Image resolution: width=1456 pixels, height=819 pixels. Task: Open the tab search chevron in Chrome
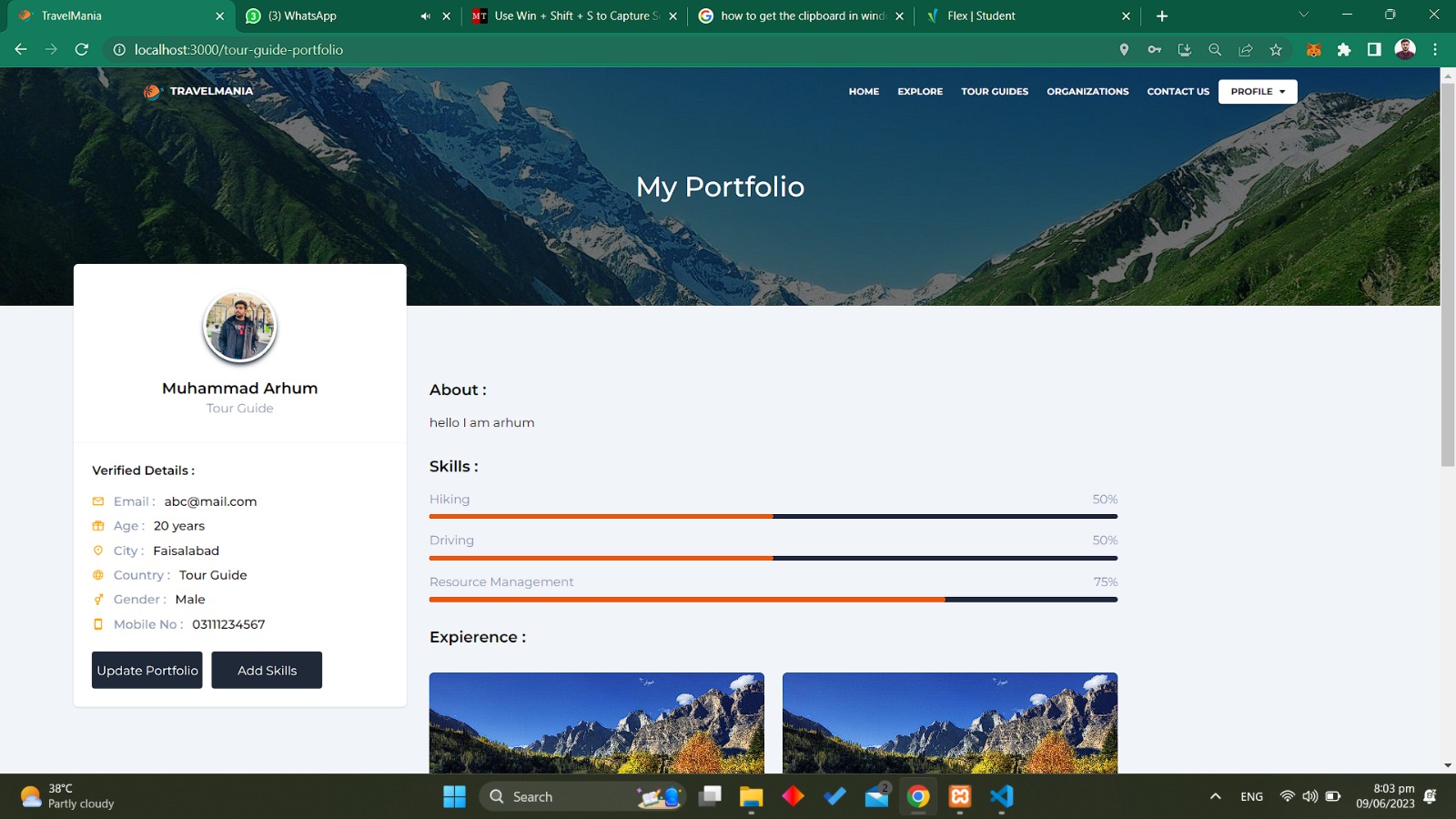point(1303,15)
